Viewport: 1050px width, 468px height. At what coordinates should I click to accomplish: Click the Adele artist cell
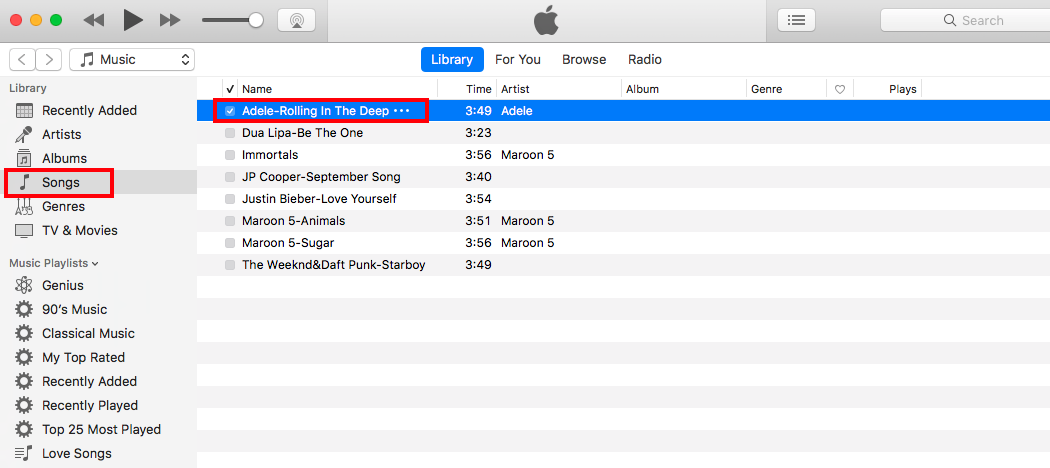pyautogui.click(x=517, y=111)
